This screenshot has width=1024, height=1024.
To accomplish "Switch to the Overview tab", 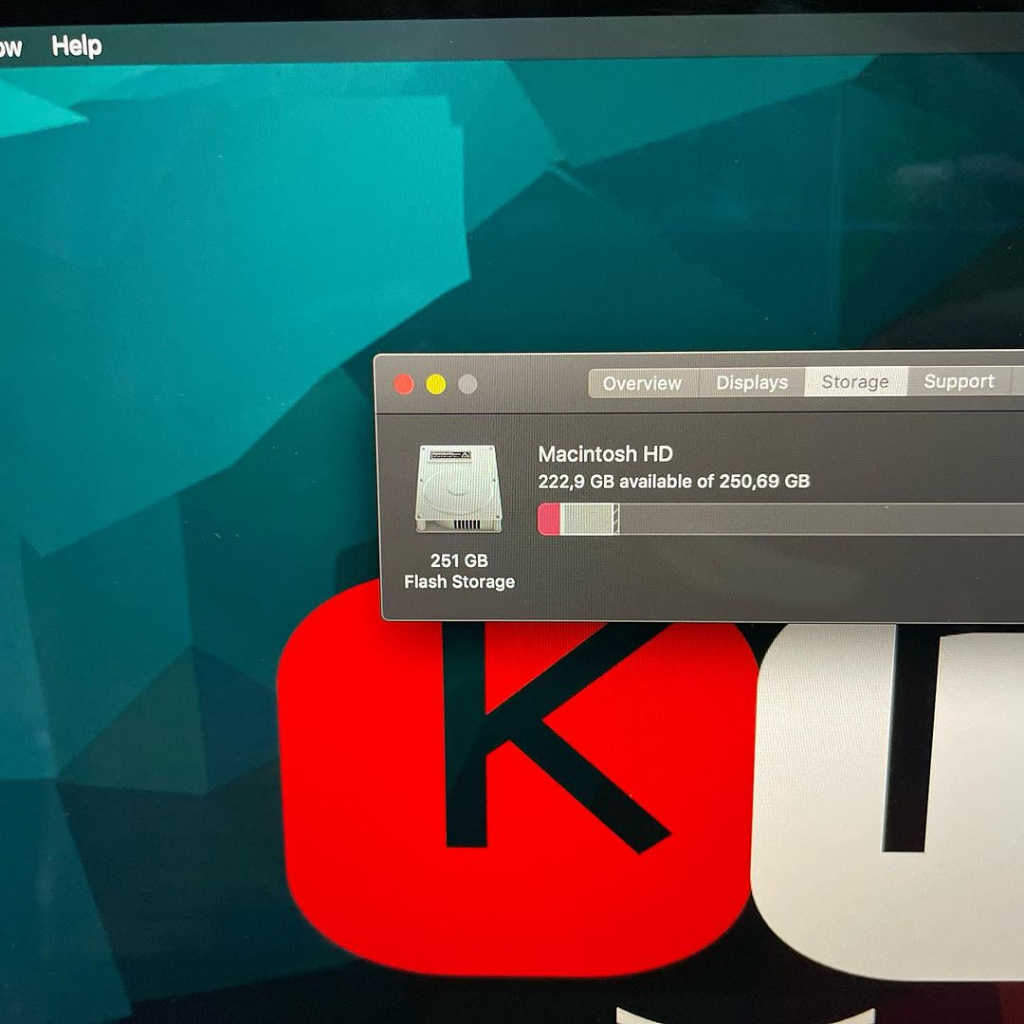I will [643, 383].
